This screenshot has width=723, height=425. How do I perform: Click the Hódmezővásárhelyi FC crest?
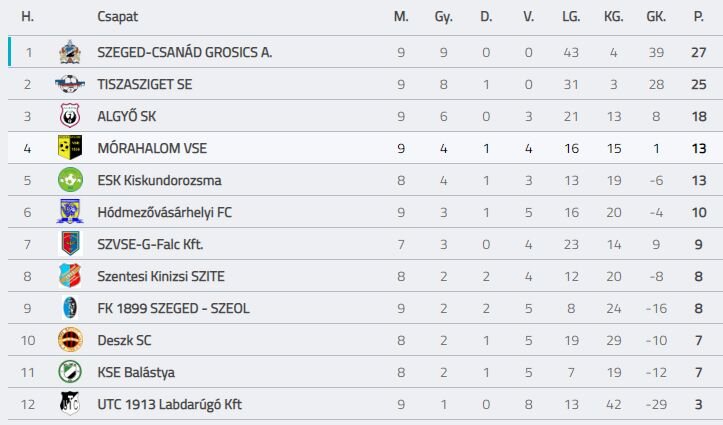(69, 212)
